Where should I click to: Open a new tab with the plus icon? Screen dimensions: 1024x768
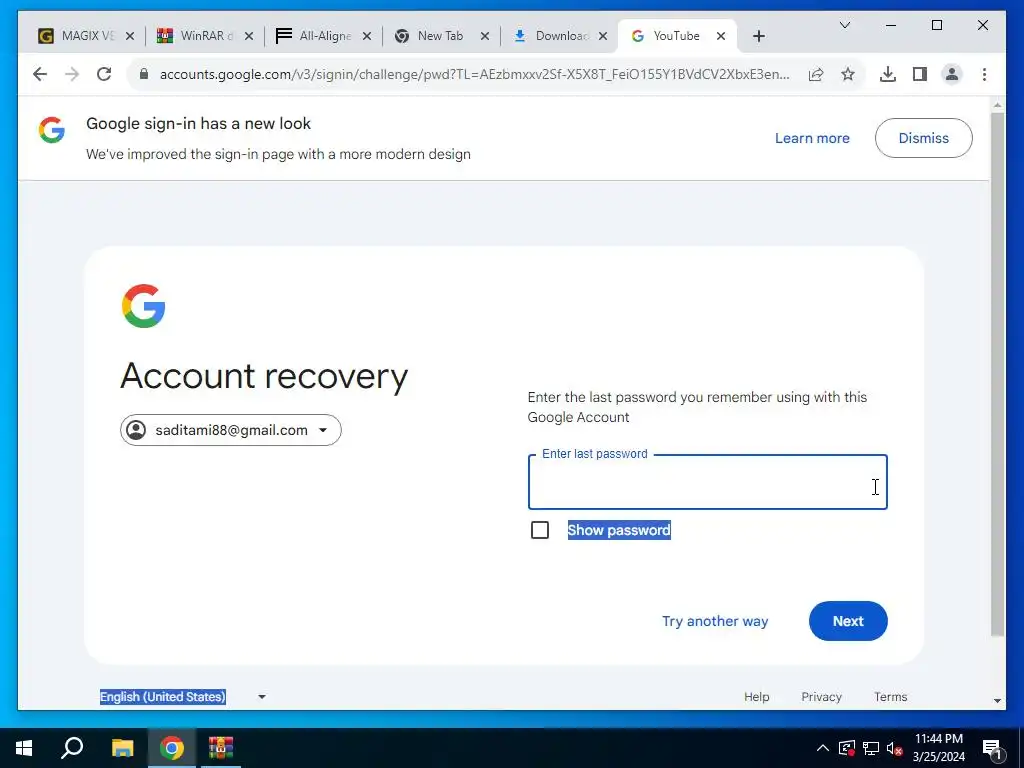tap(758, 37)
